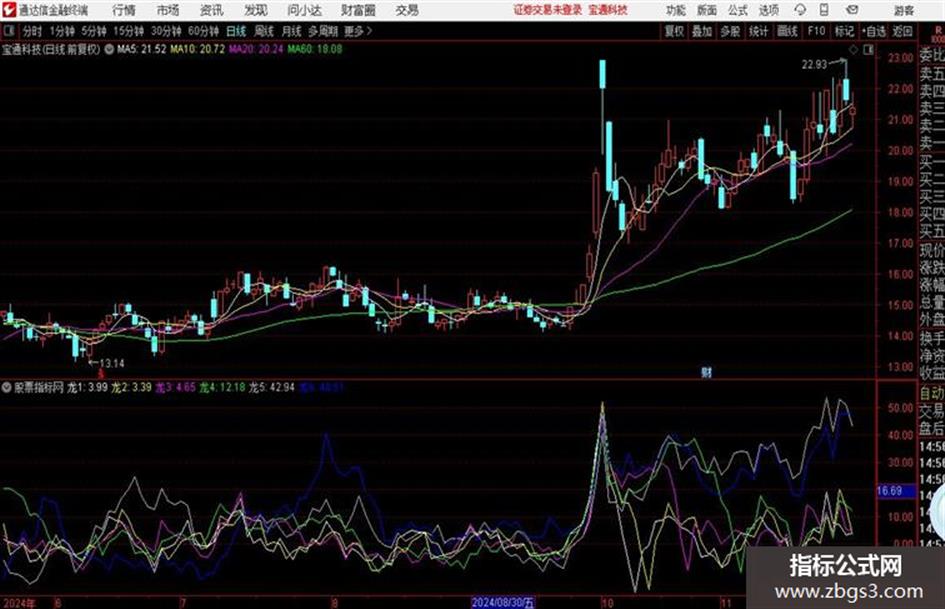945x609 pixels.
Task: Select the 多周期 multi-period tab
Action: tap(323, 31)
